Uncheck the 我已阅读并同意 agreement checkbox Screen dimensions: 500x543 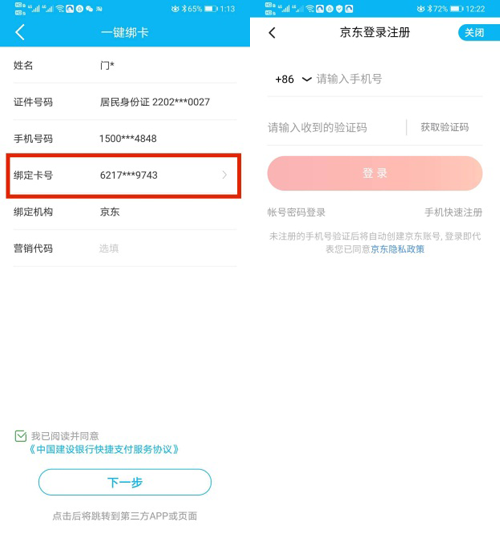click(21, 436)
